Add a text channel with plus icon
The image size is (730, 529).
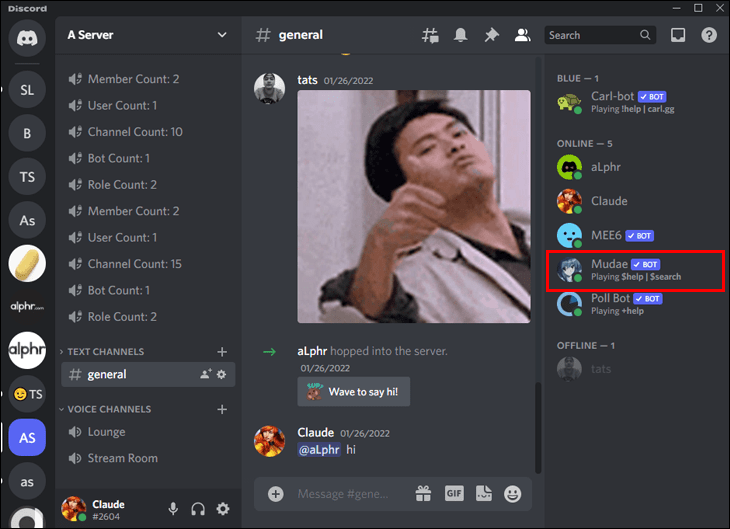[x=222, y=352]
